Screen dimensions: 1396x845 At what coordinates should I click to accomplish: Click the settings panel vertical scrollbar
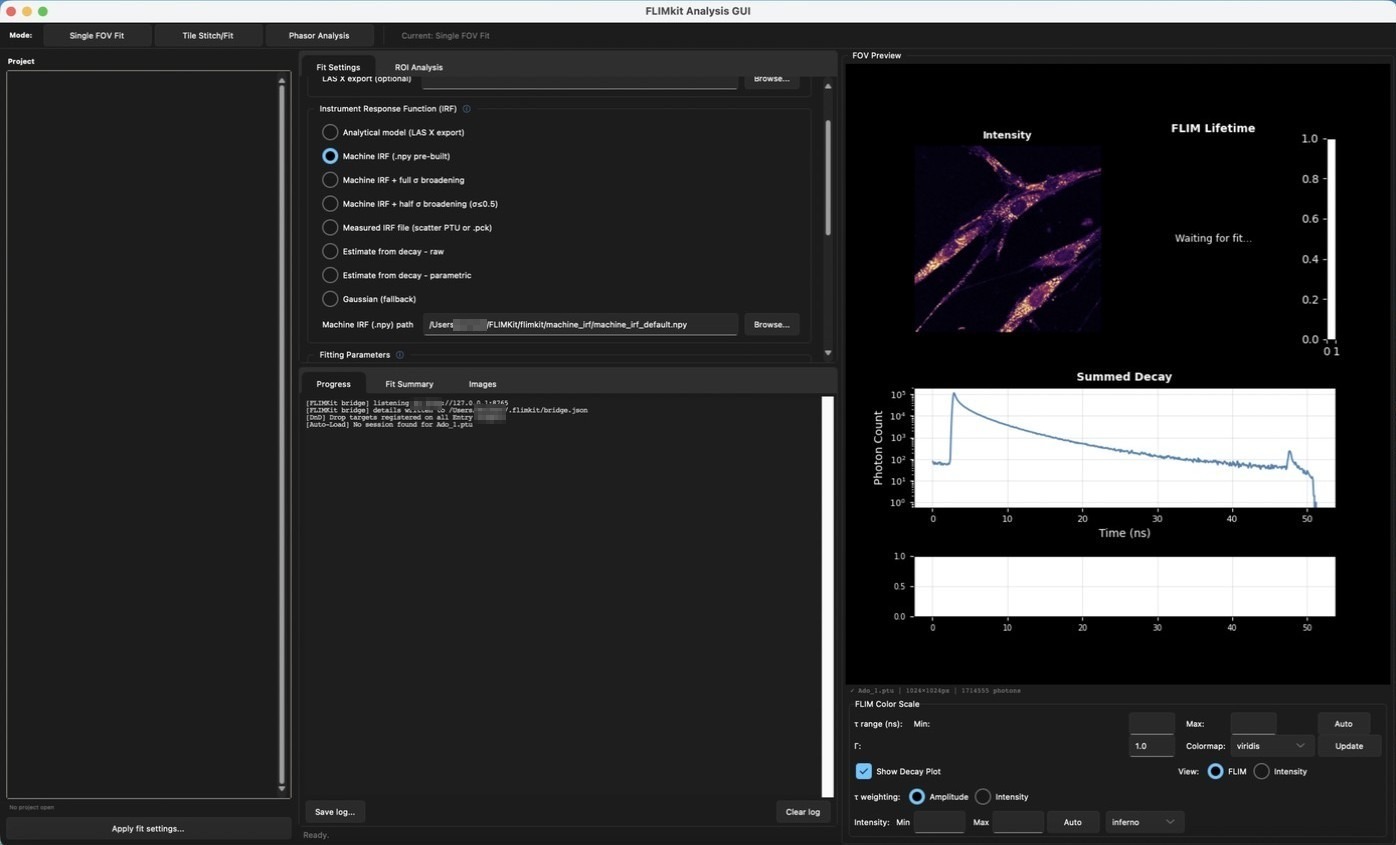coord(828,178)
